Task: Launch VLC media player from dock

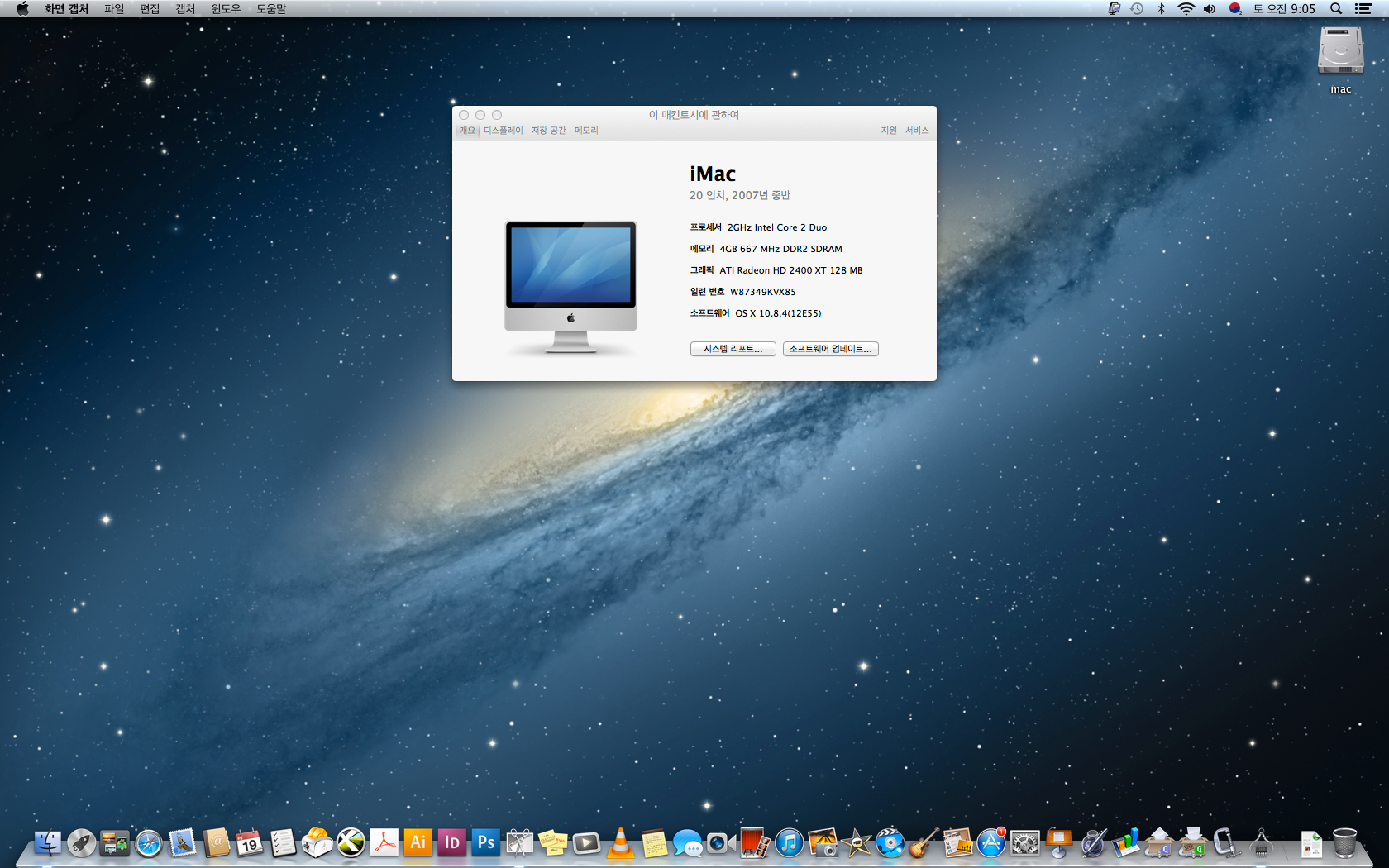Action: pyautogui.click(x=620, y=843)
